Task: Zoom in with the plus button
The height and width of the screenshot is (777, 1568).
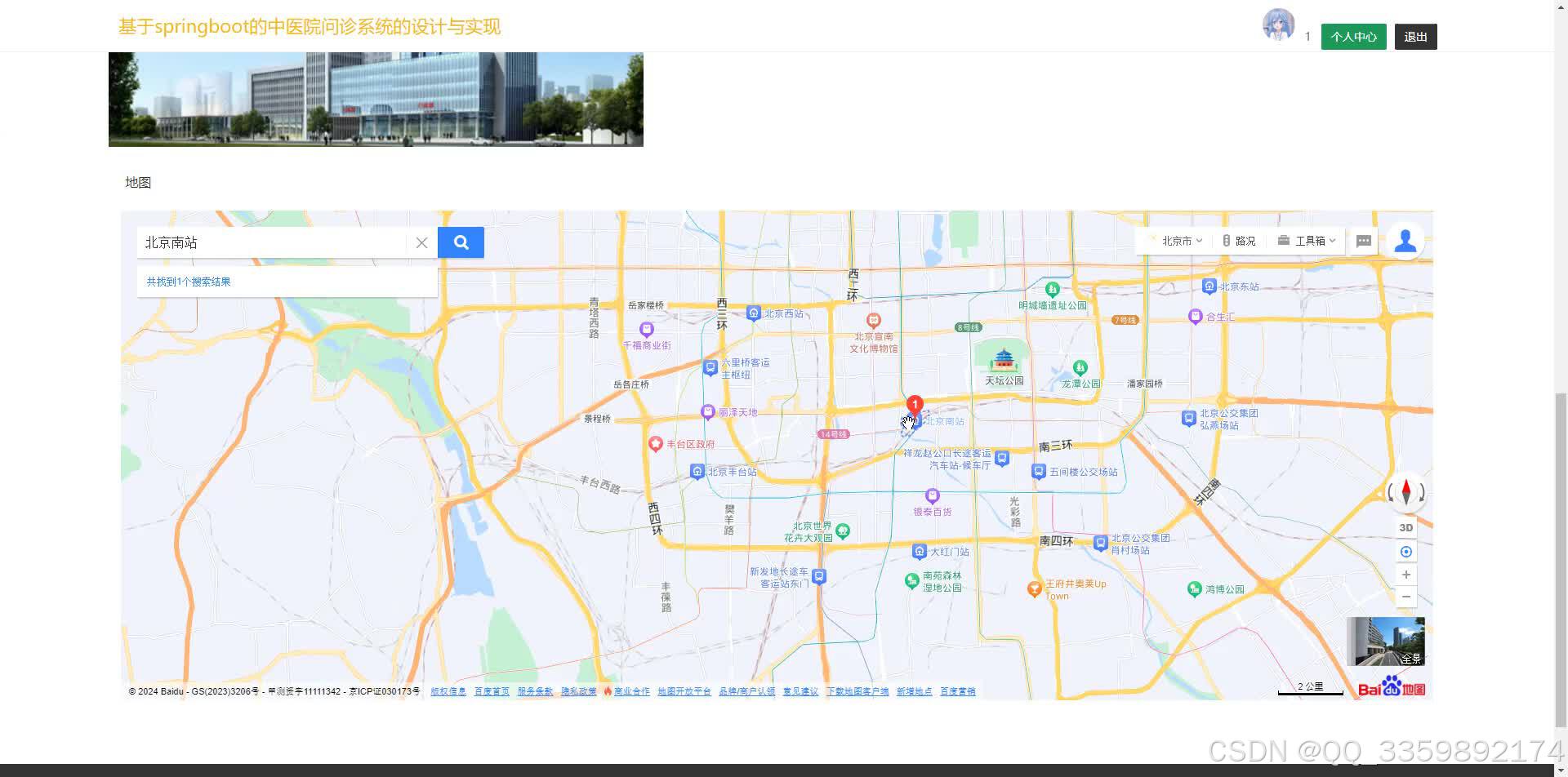Action: point(1406,575)
